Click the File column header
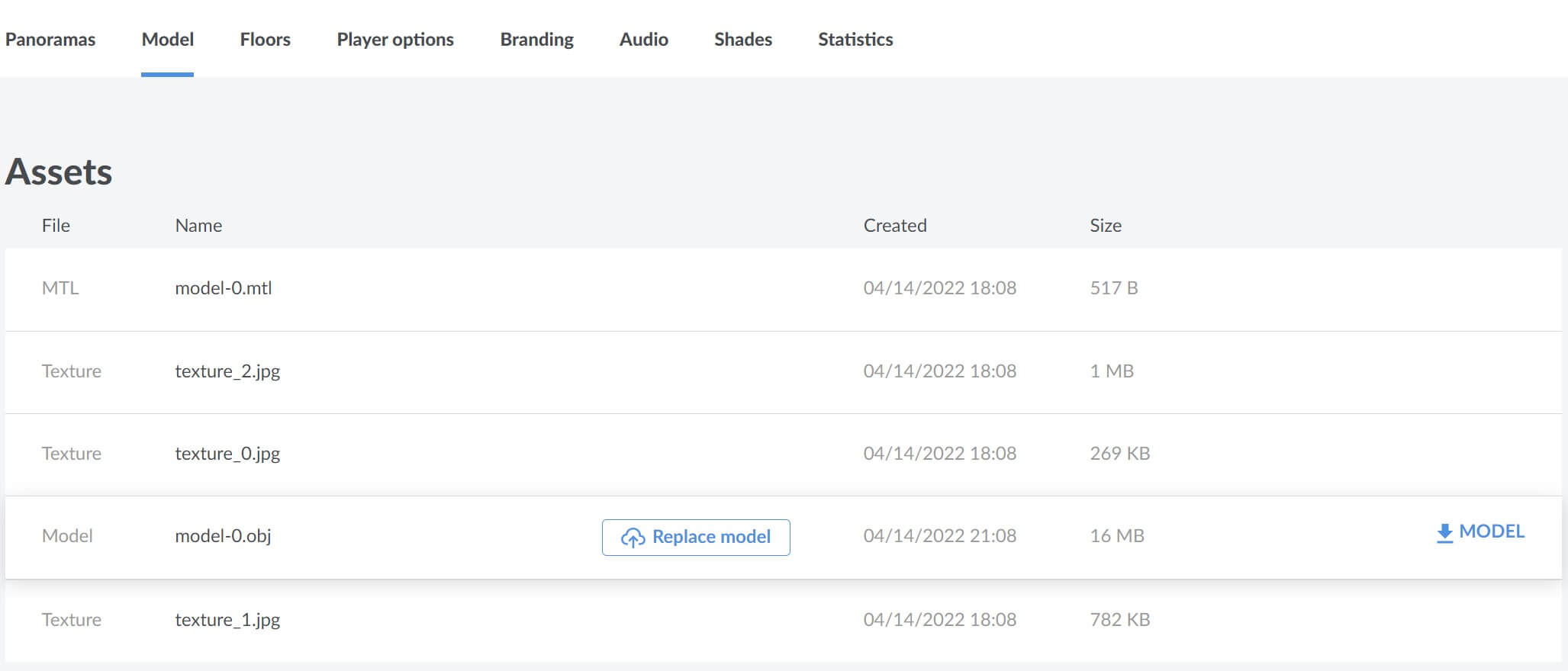 tap(56, 226)
